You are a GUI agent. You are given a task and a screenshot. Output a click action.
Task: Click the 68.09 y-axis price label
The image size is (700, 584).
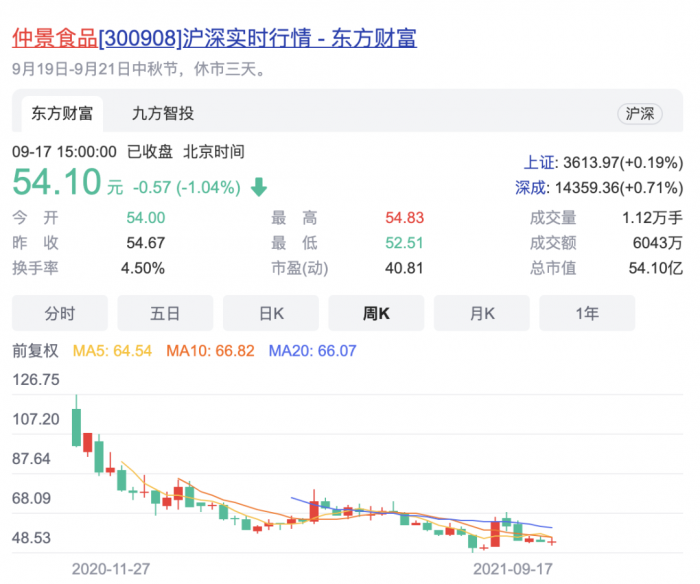(31, 498)
